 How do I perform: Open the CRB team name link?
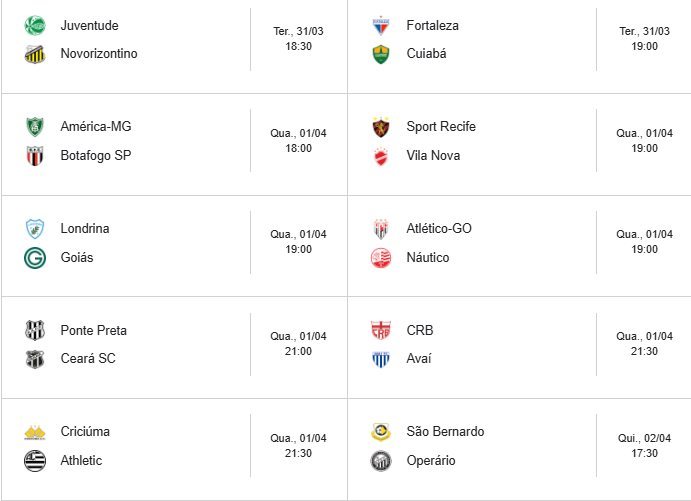(420, 331)
